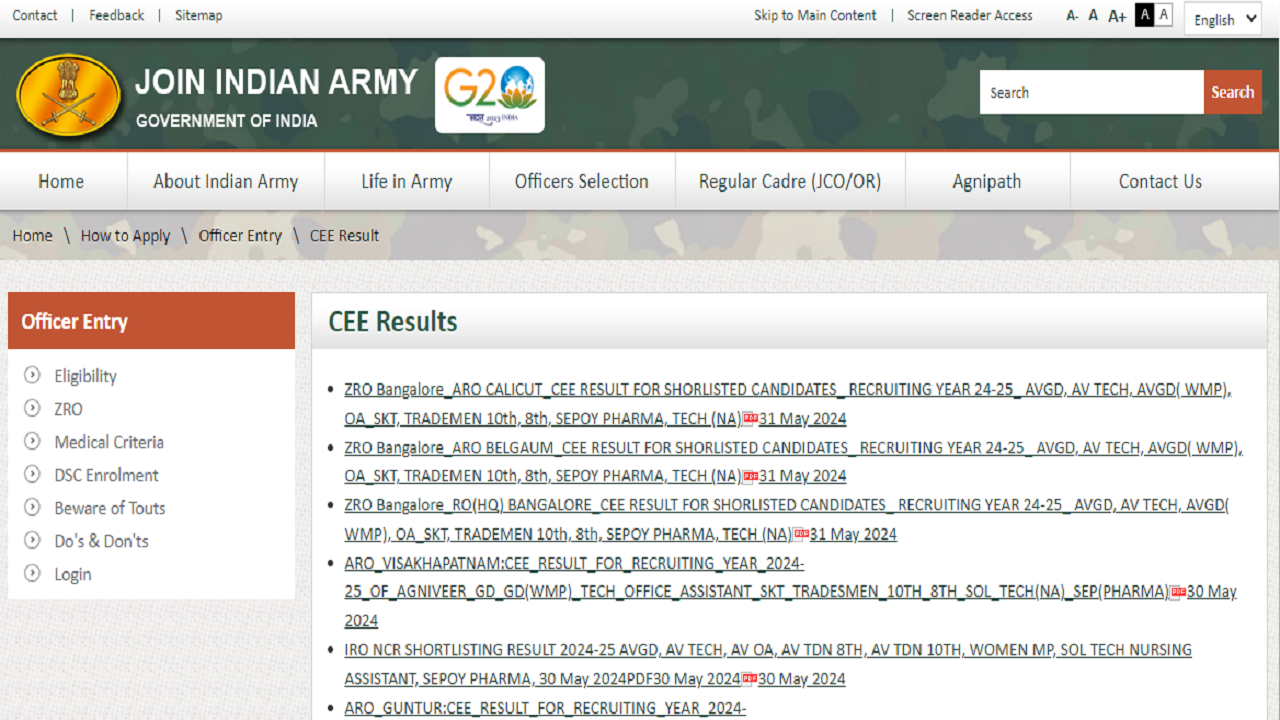Open DSC Enrolment sidebar link
This screenshot has height=720, width=1280.
coord(106,475)
